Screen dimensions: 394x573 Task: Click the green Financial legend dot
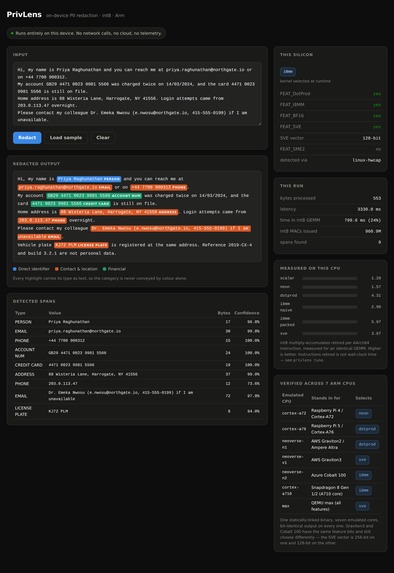105,269
